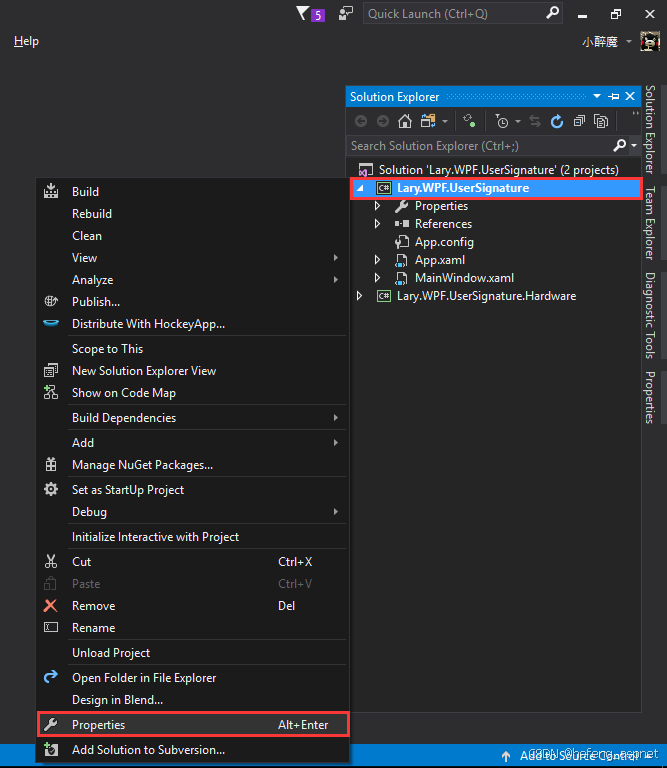Image resolution: width=667 pixels, height=768 pixels.
Task: Click the Sync with Active Document icon
Action: coord(469,121)
